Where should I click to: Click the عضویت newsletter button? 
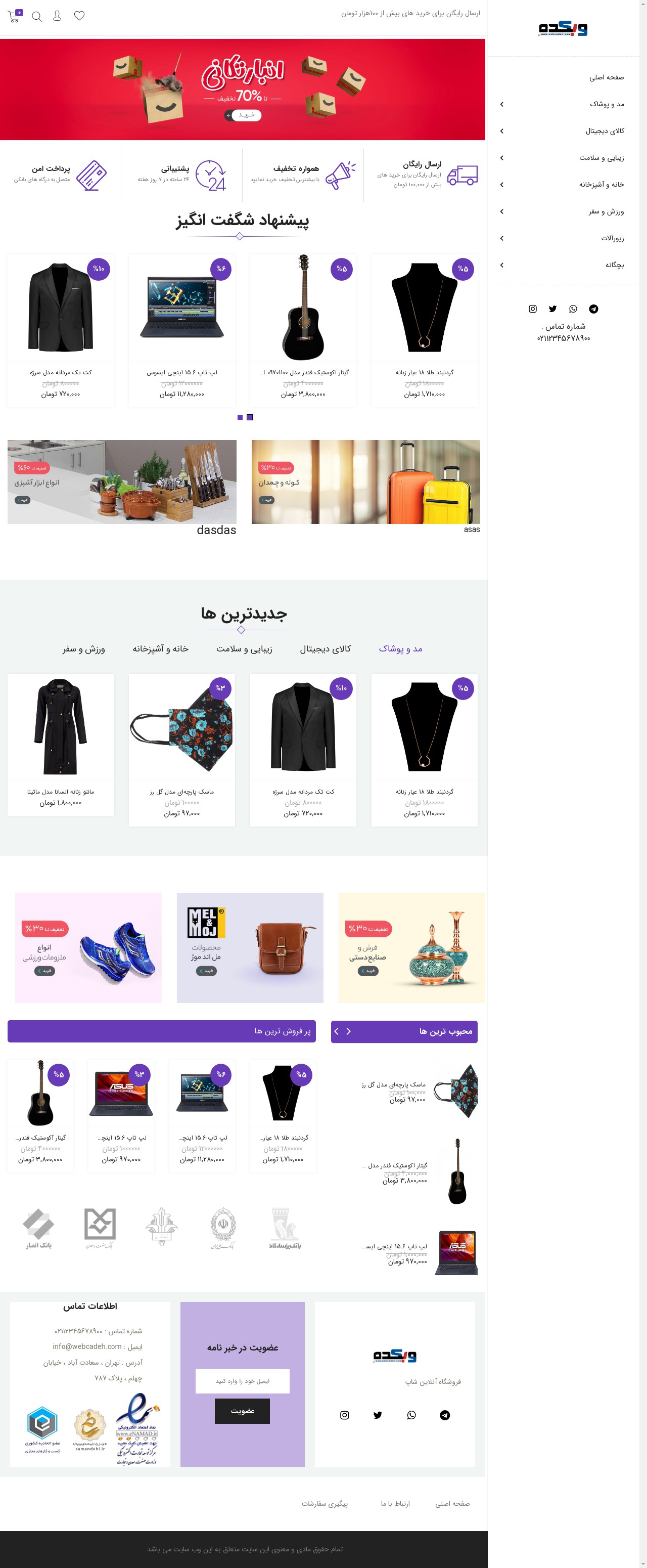pyautogui.click(x=242, y=1411)
